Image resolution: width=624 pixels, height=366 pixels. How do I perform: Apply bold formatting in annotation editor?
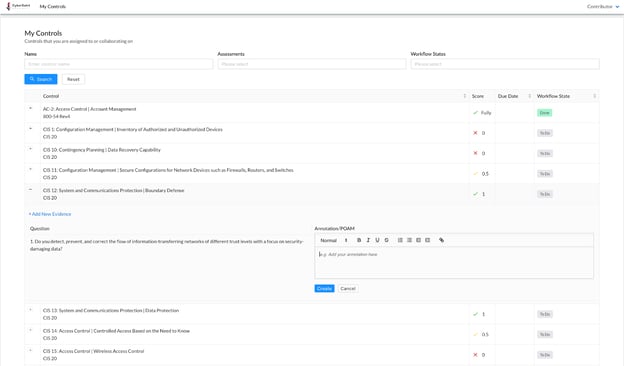[359, 240]
